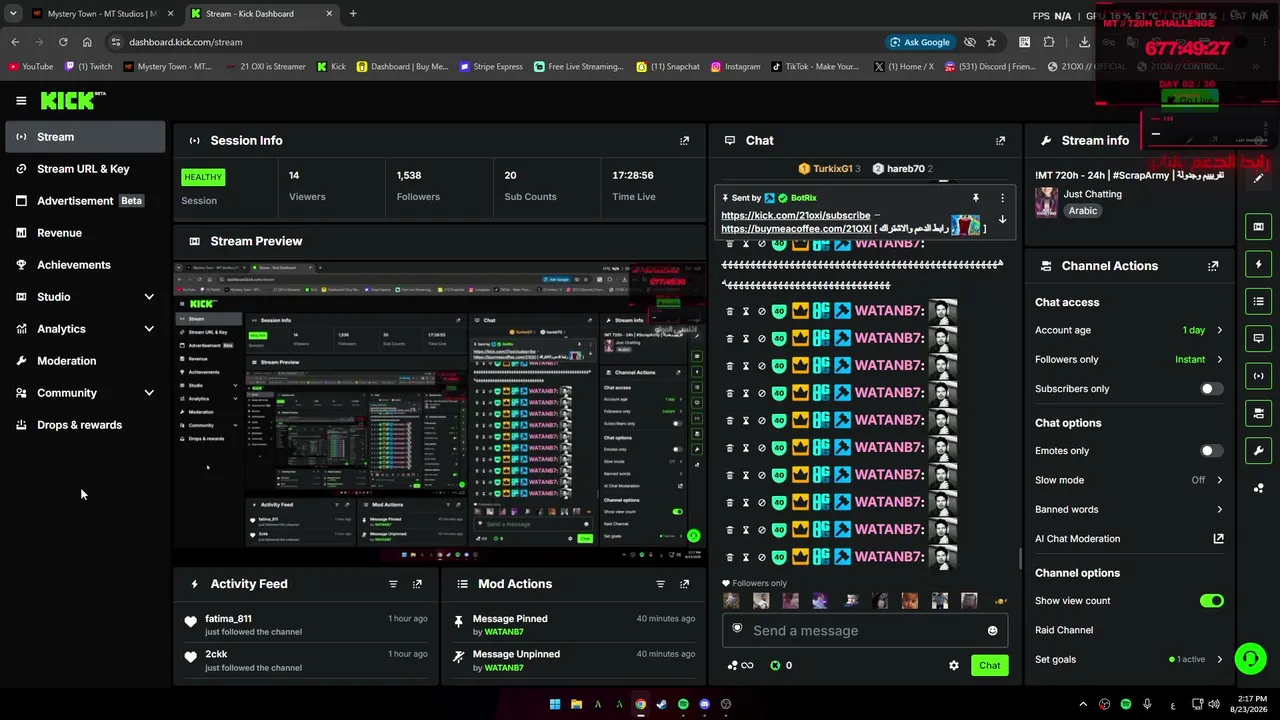The image size is (1280, 720).
Task: Open the Banned words list
Action: (1129, 510)
